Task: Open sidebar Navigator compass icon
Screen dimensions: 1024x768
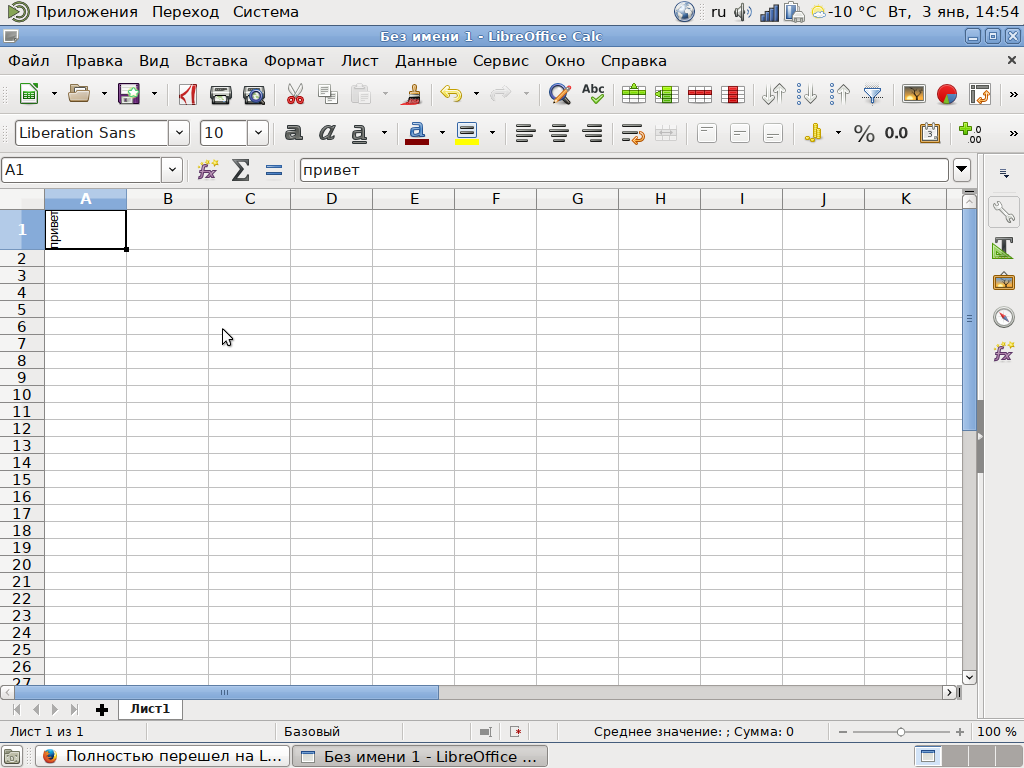Action: pos(1003,317)
